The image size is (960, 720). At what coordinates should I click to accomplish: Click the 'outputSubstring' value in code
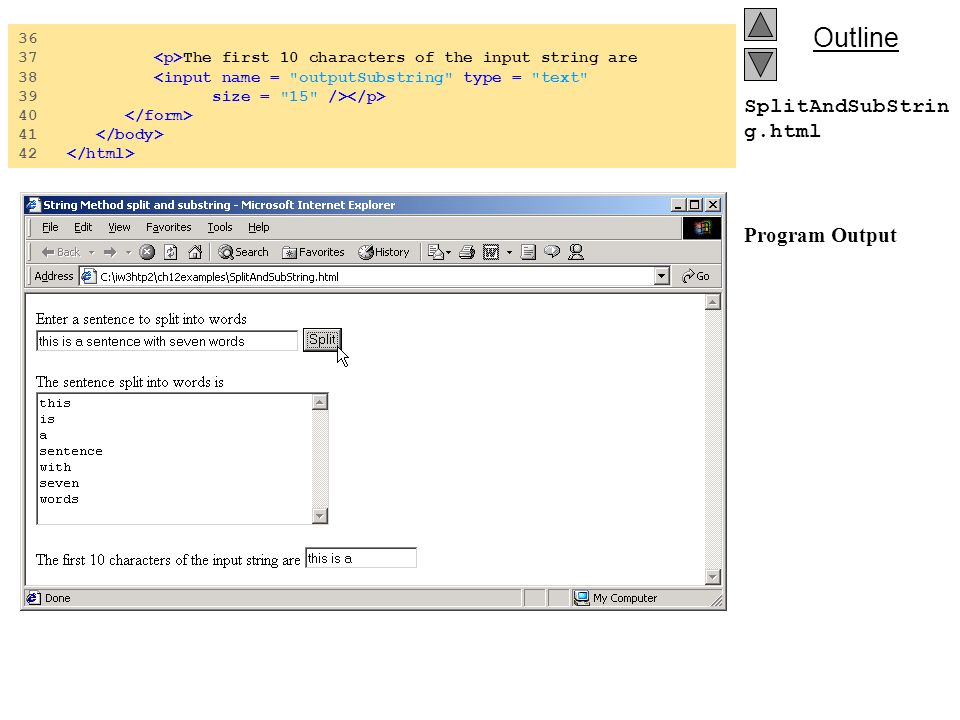(371, 77)
